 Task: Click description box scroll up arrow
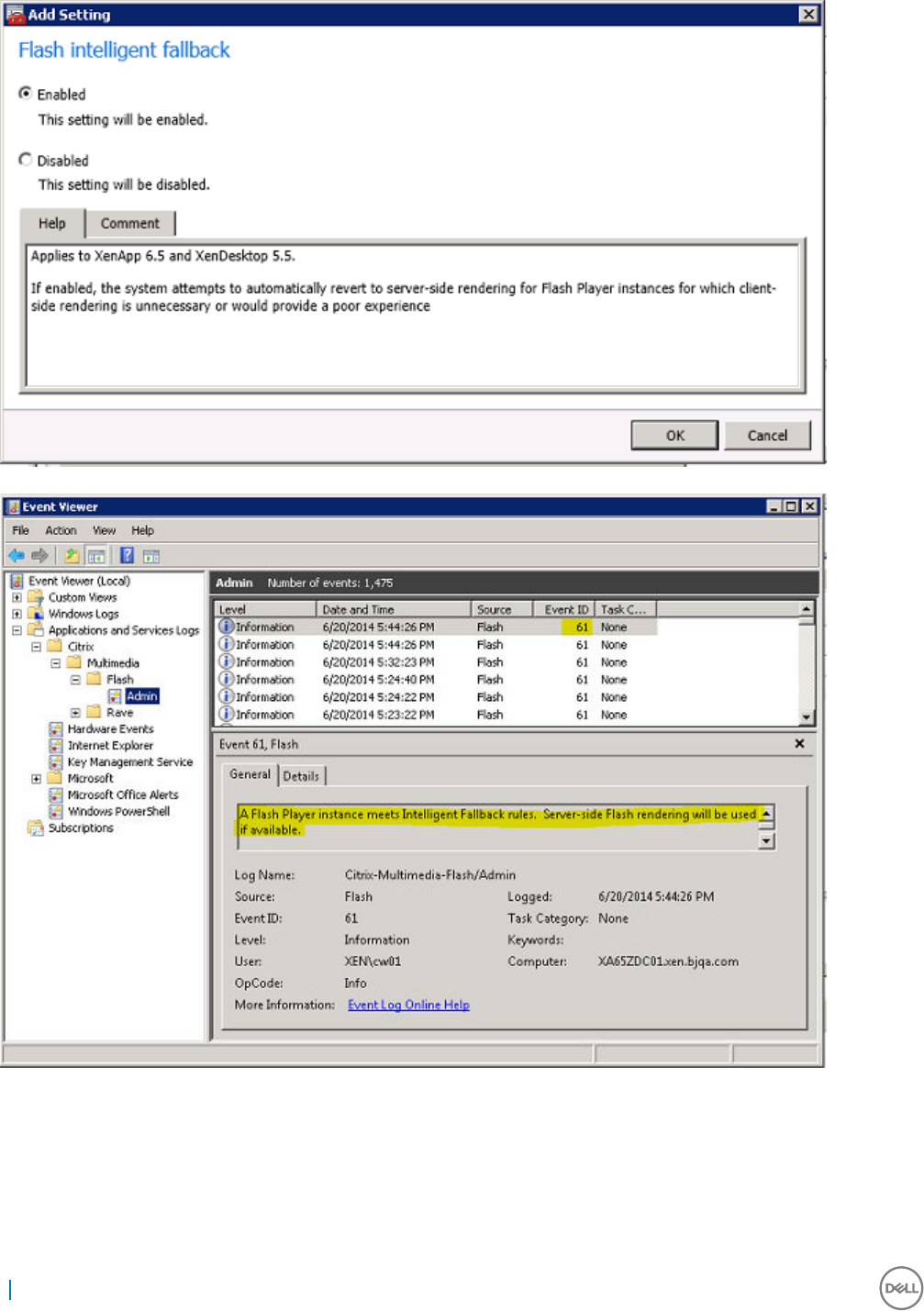[767, 814]
